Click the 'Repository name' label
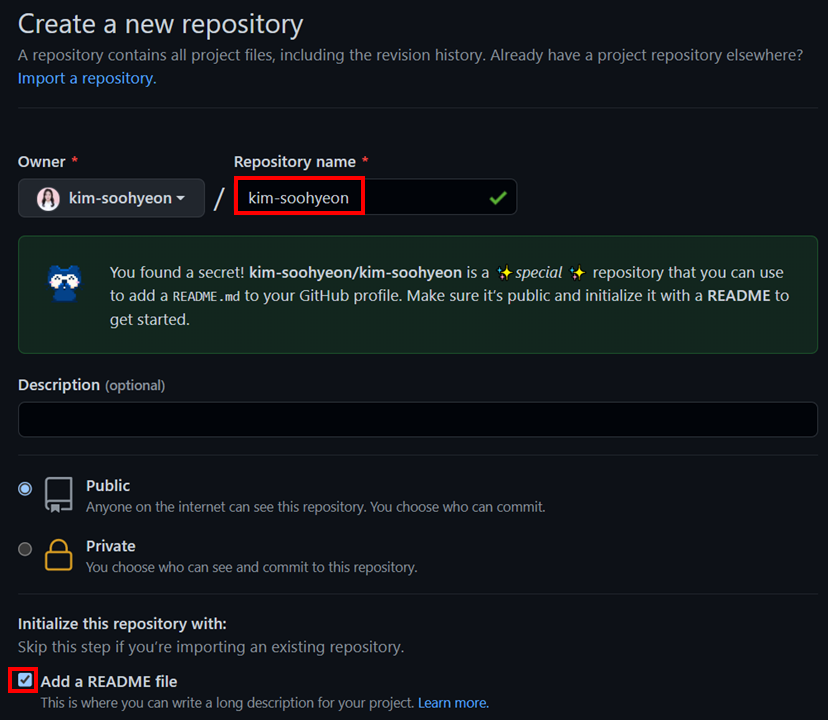This screenshot has height=720, width=828. tap(295, 162)
